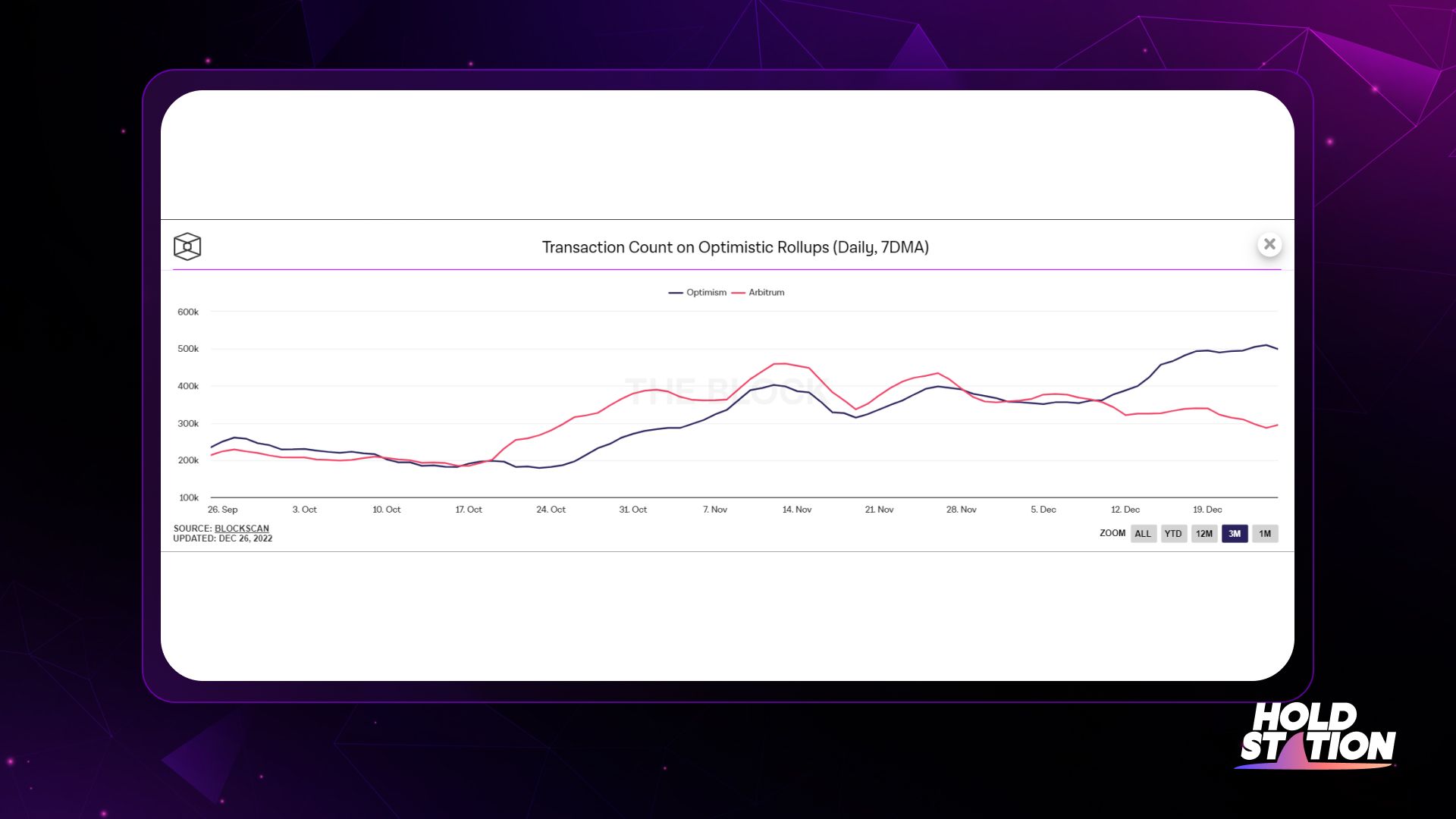
Task: Click the '14. Nov' x-axis label
Action: [x=797, y=510]
